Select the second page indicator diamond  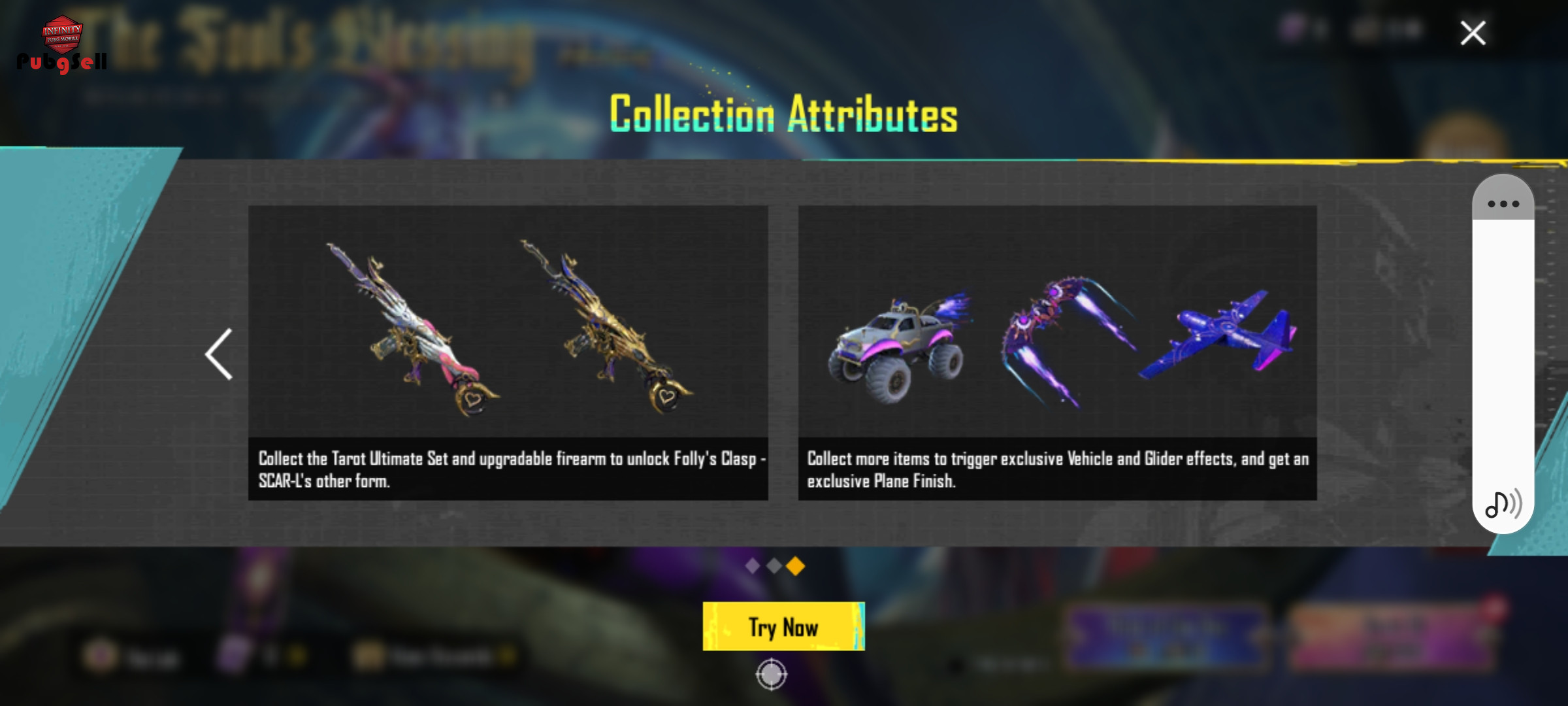(x=774, y=565)
